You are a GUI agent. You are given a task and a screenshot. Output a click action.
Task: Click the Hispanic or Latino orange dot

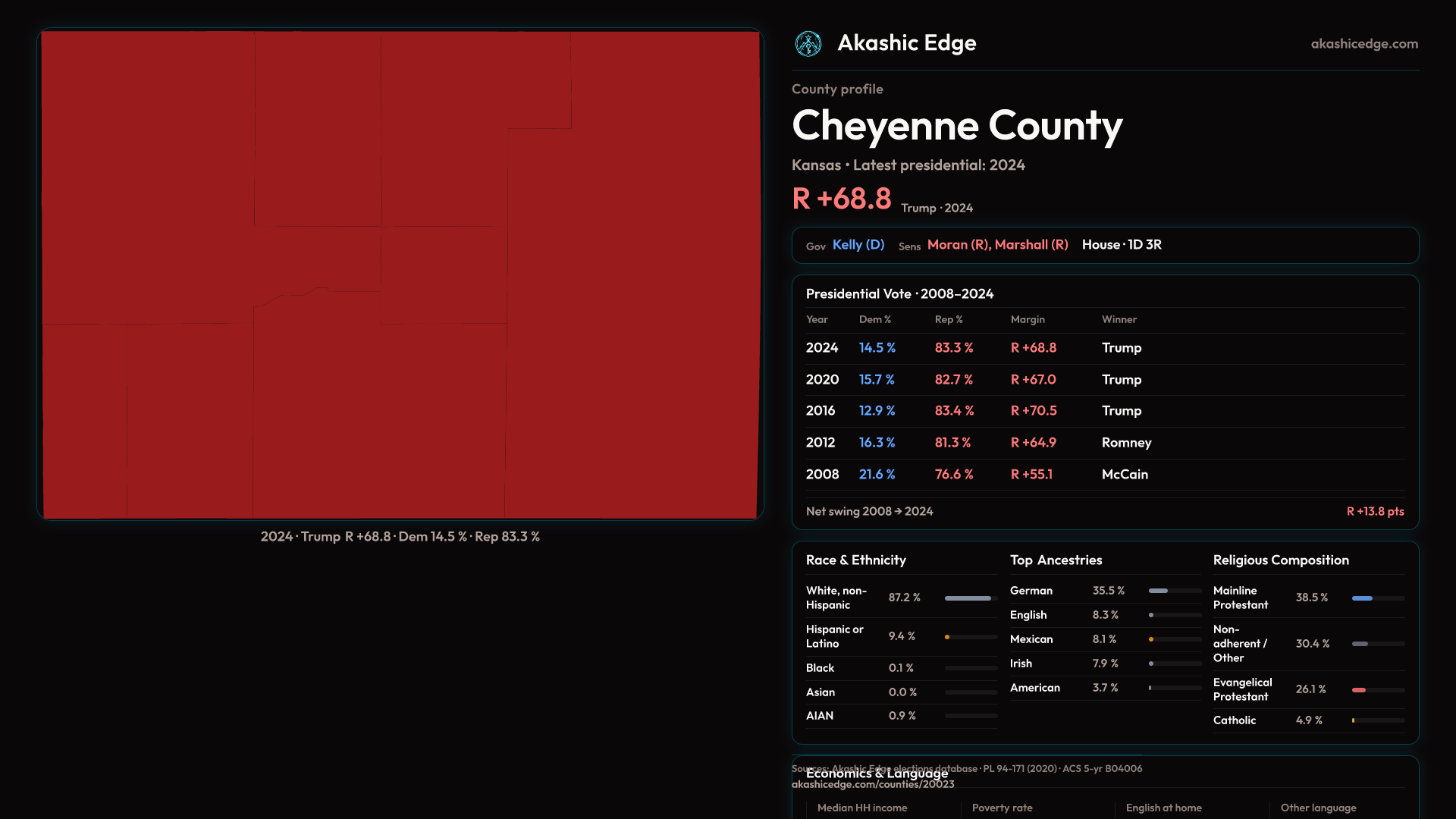[x=947, y=637]
